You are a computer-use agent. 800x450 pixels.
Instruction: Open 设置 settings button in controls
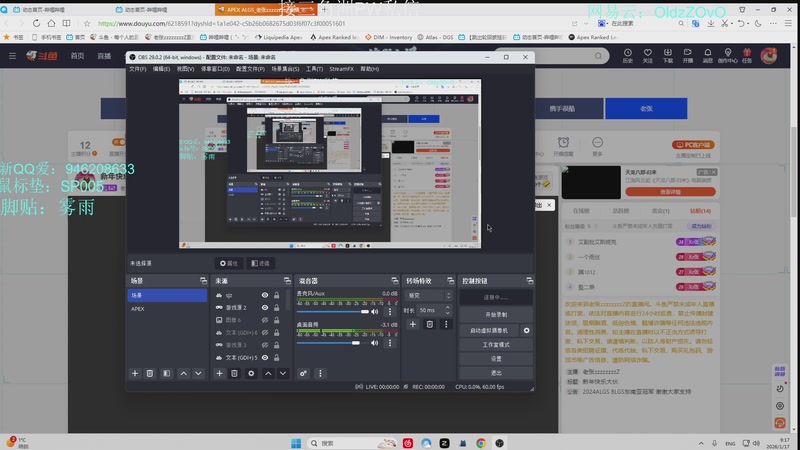tap(496, 359)
